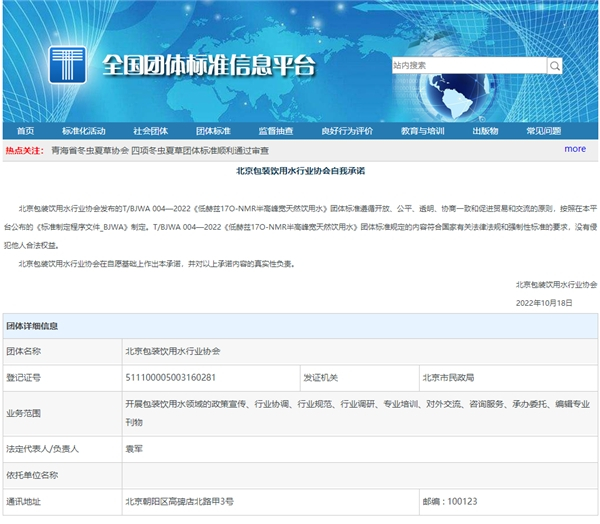Open the 团体标准 menu item
This screenshot has width=600, height=524.
[213, 131]
